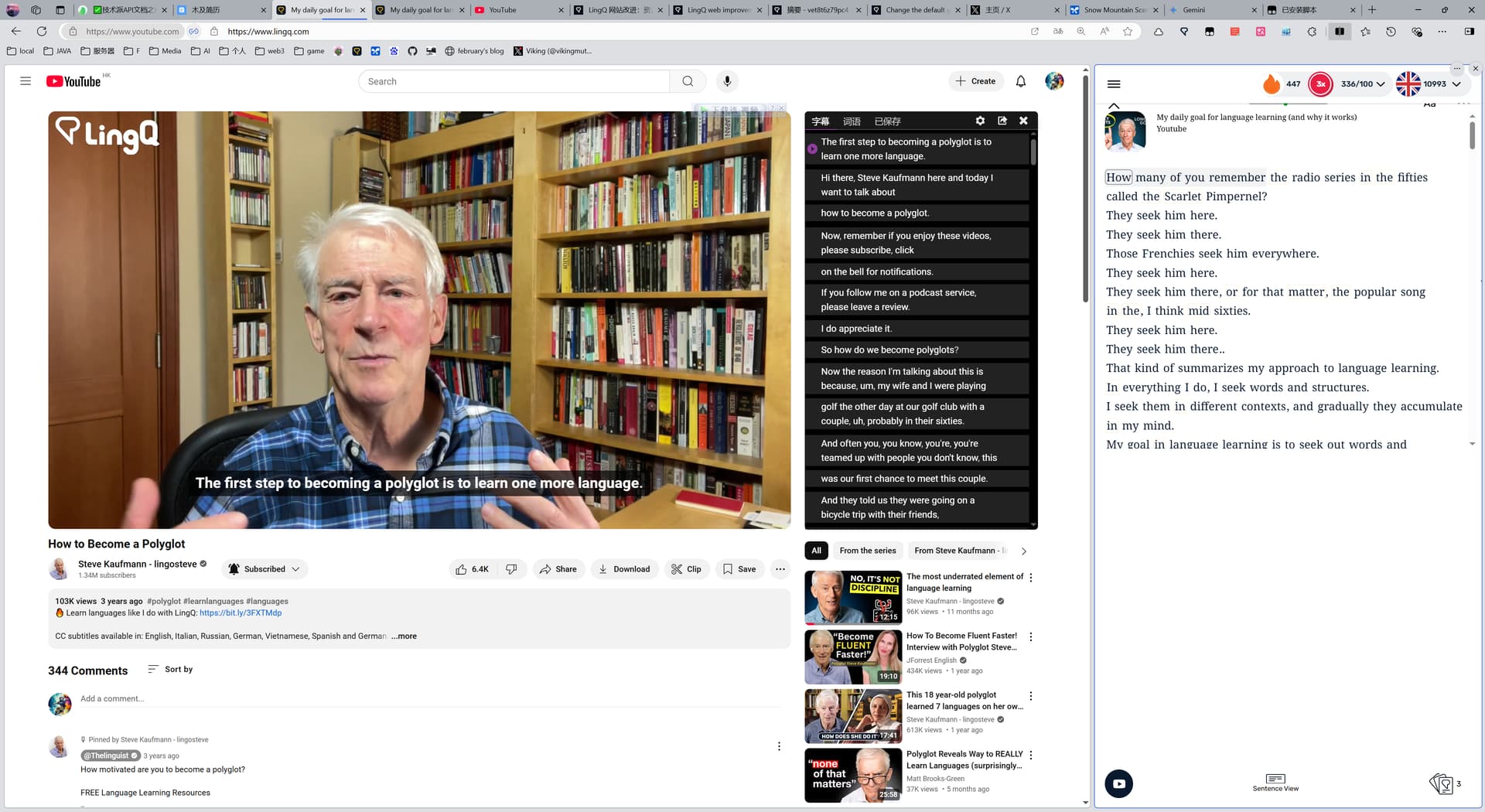Switch to Sentence View
Screen dimensions: 1485x812
(1275, 783)
